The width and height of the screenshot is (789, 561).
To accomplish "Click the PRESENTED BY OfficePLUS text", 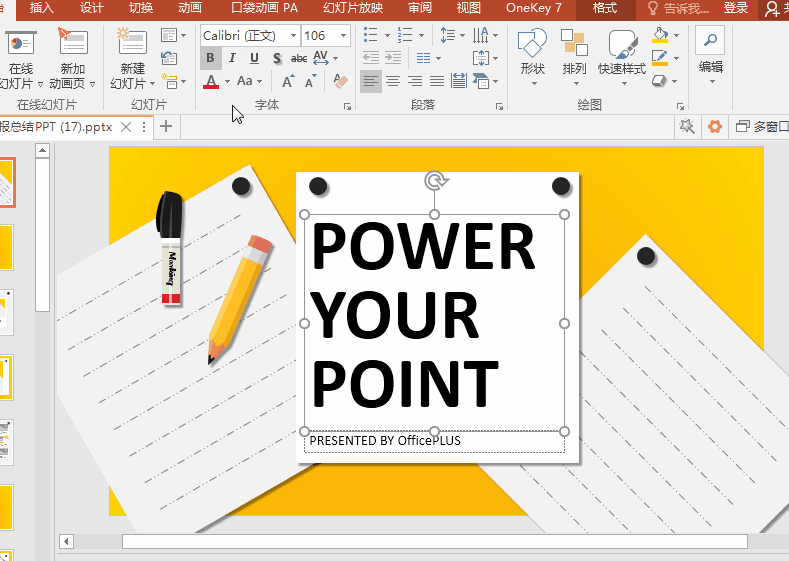I will [385, 441].
